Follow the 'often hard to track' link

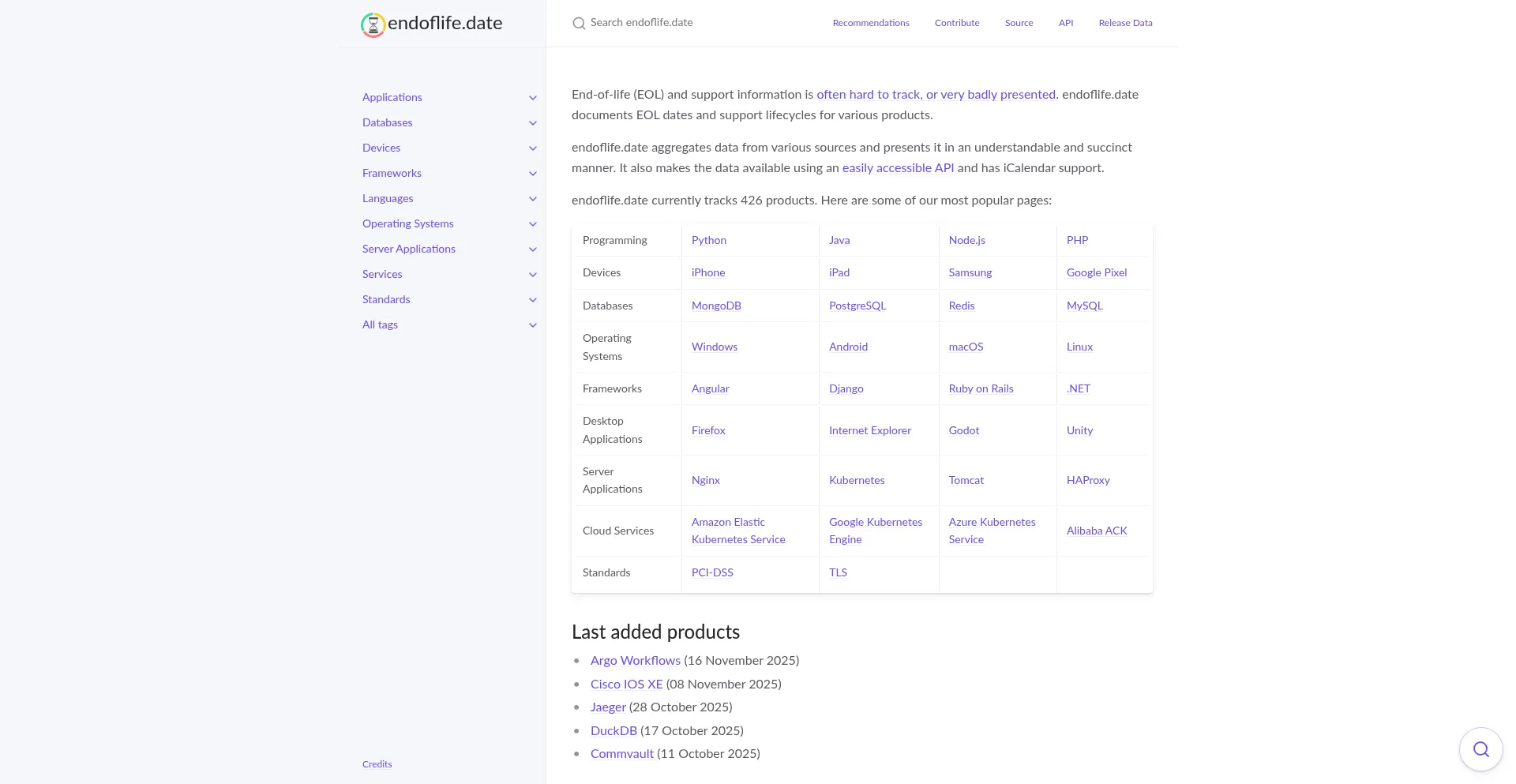936,94
